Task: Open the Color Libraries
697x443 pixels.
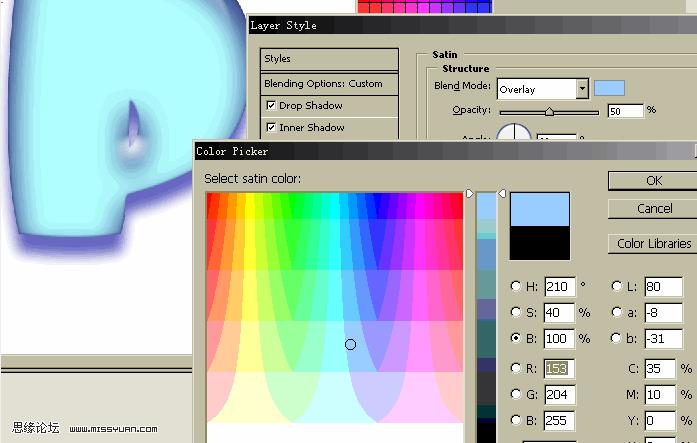Action: tap(653, 243)
